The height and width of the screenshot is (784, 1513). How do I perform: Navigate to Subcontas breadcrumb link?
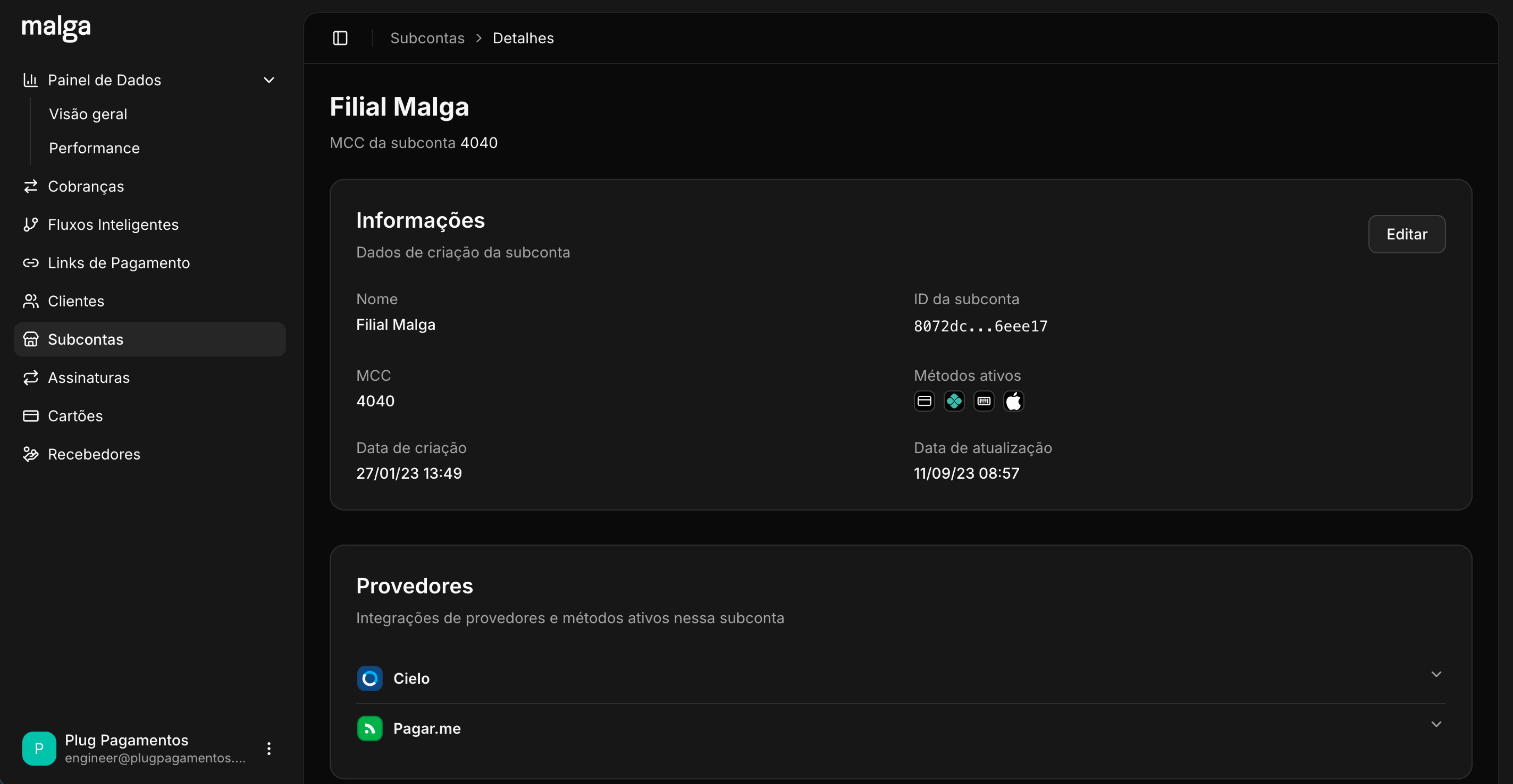(x=427, y=38)
